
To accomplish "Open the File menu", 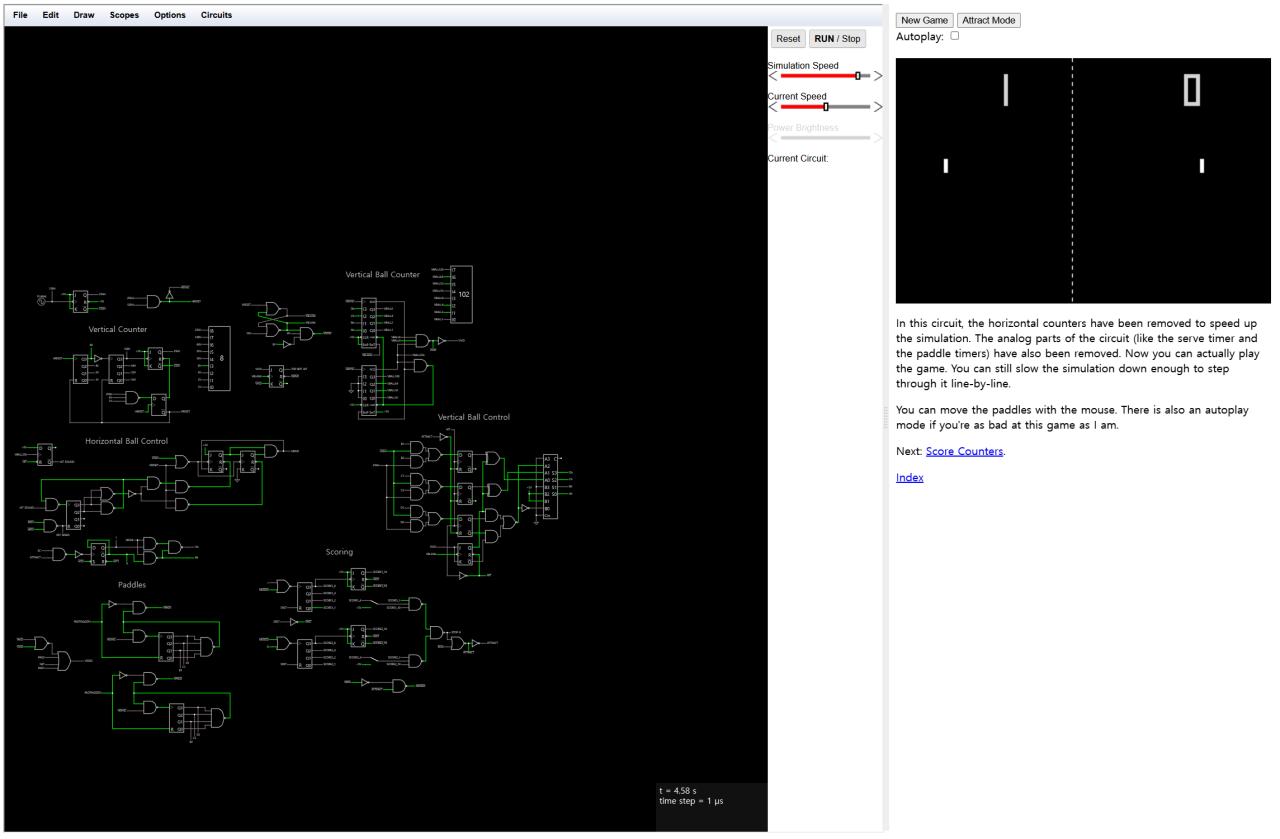I will (x=21, y=15).
